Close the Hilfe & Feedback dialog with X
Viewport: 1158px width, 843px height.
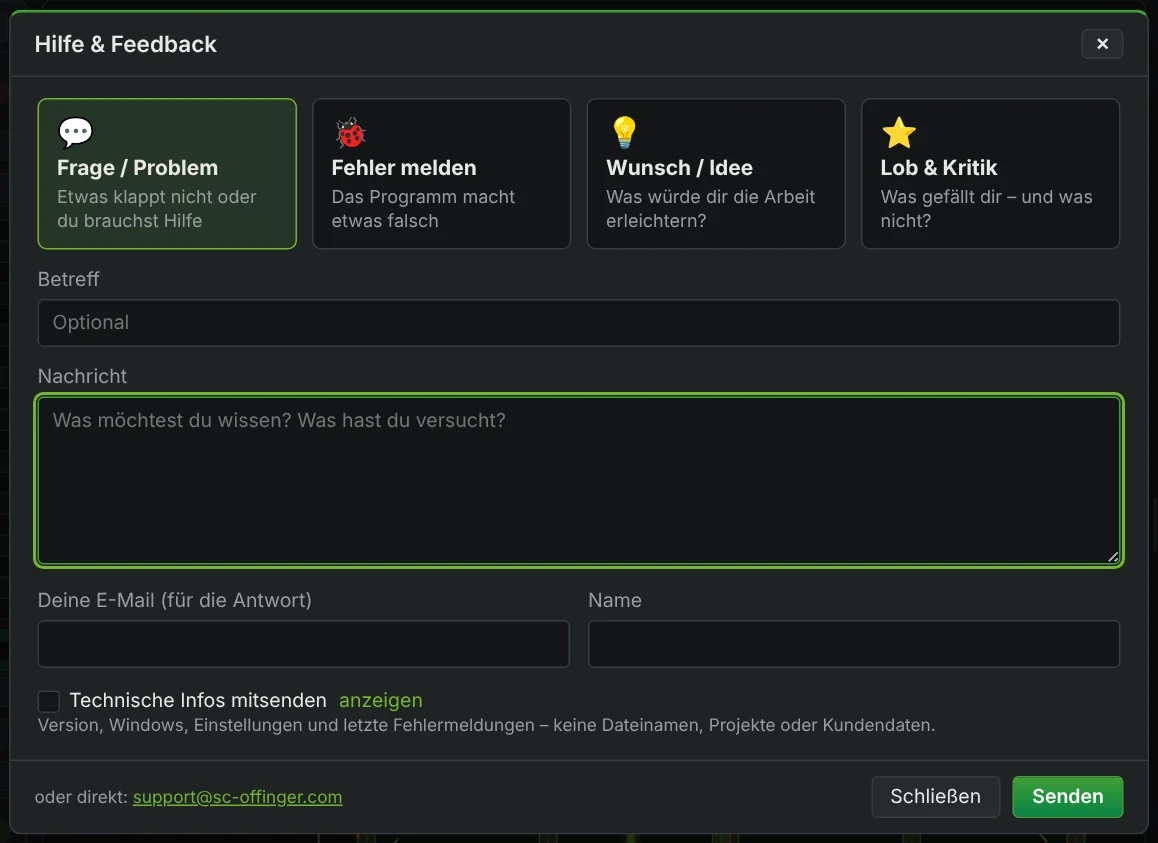[x=1103, y=44]
